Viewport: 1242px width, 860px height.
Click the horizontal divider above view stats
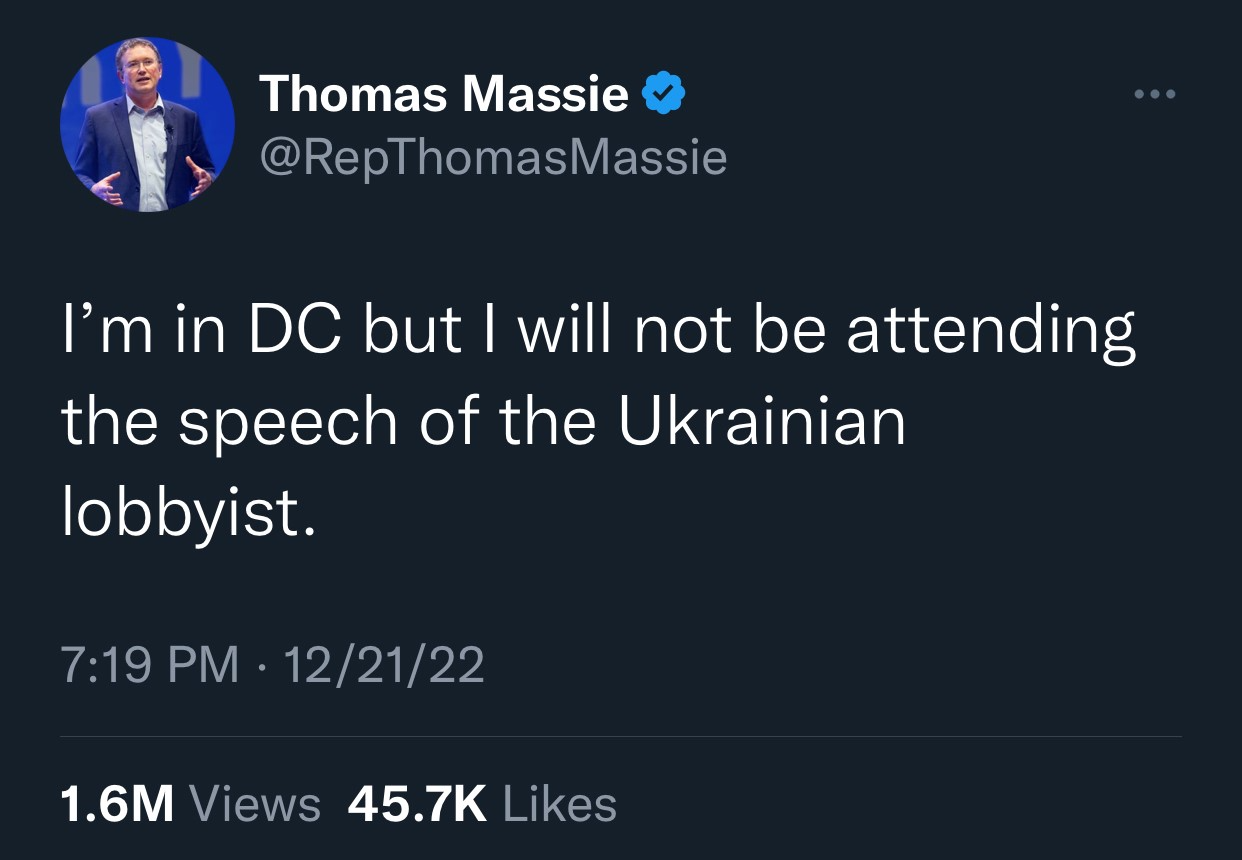621,737
